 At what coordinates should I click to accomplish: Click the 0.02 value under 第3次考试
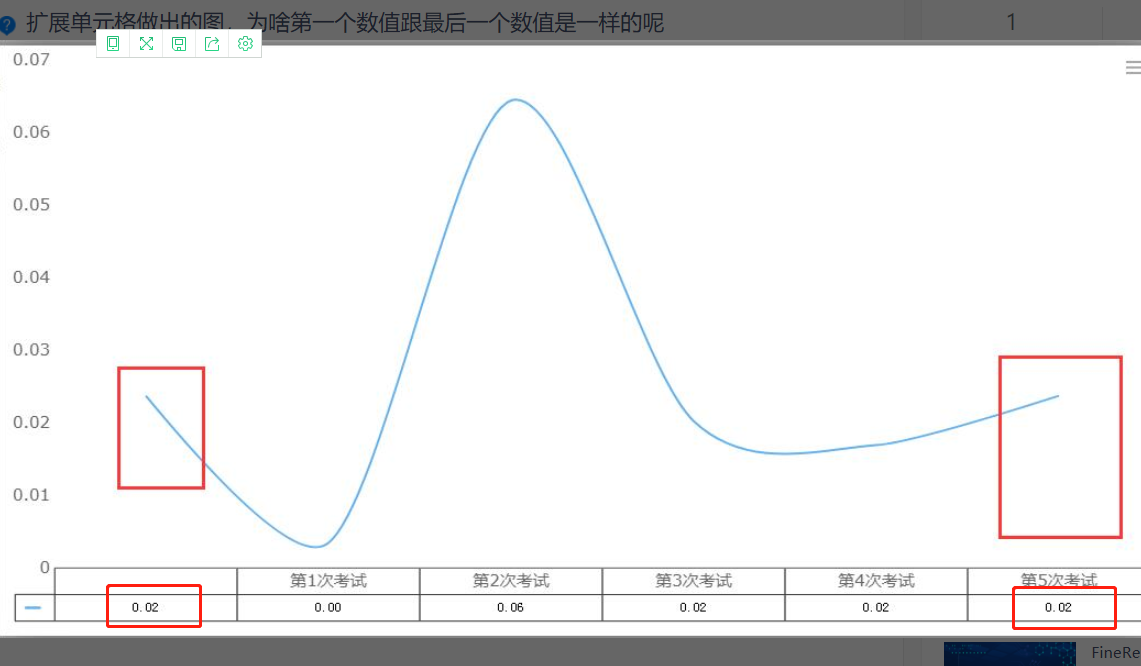coord(693,608)
